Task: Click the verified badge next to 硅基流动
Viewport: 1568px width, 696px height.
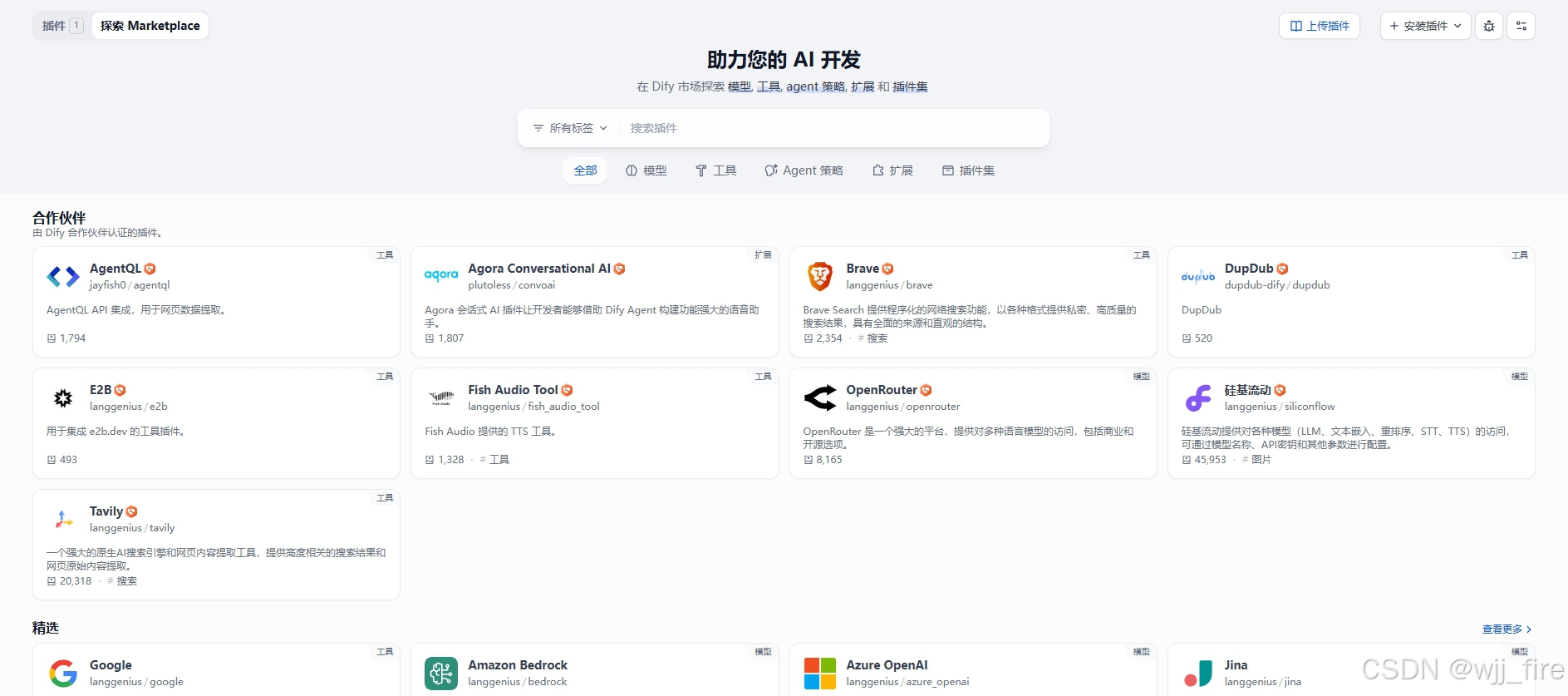Action: click(1280, 390)
